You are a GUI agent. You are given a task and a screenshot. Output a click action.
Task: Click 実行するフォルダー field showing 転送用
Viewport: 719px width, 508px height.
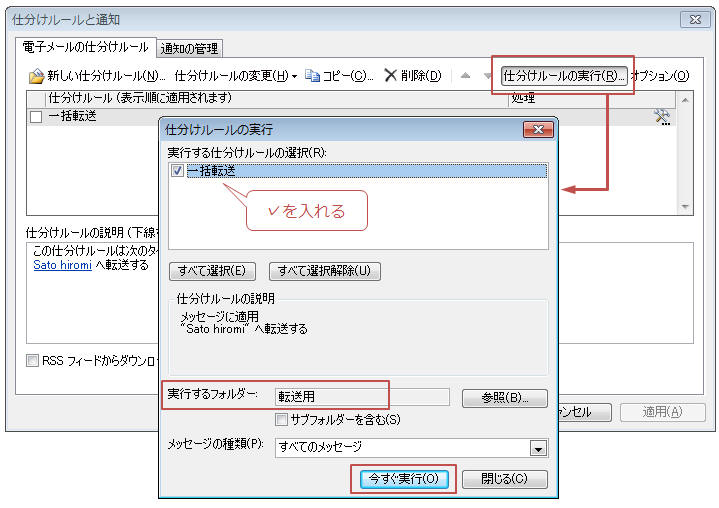362,397
